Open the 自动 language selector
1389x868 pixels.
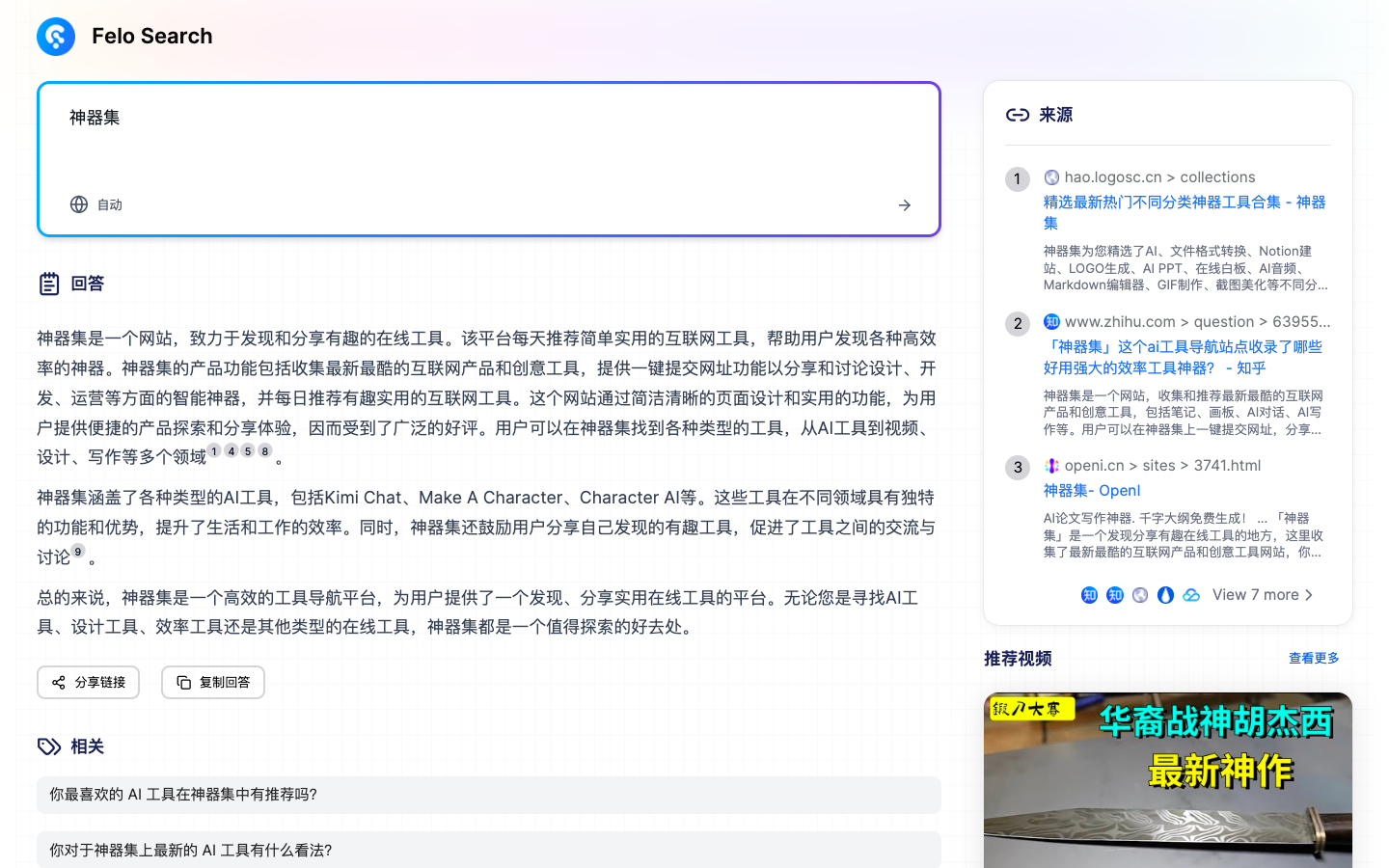click(x=96, y=204)
